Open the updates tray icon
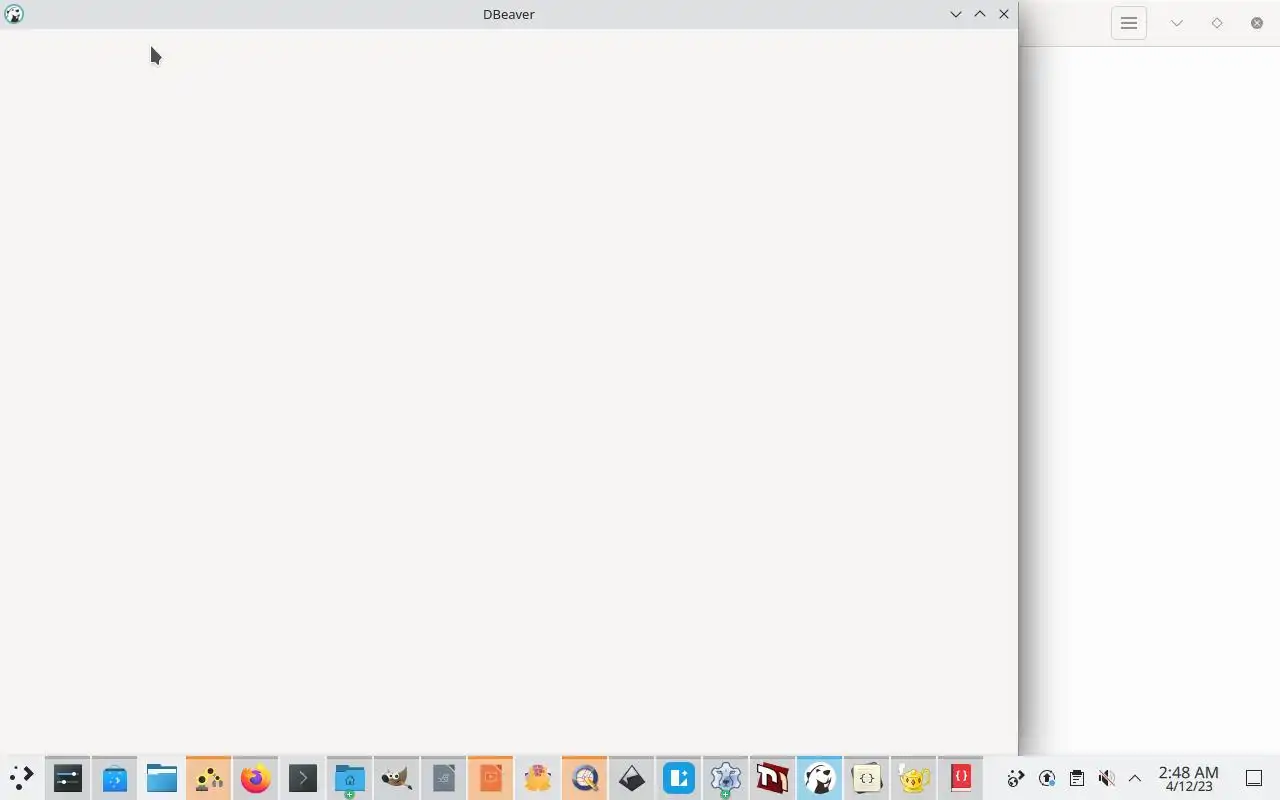Viewport: 1280px width, 800px height. (x=1047, y=778)
